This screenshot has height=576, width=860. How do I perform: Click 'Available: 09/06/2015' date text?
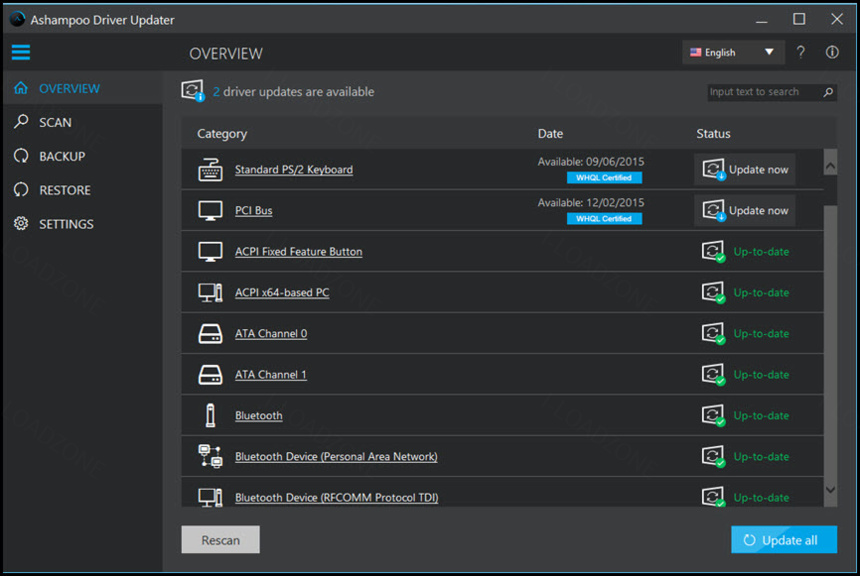click(591, 162)
